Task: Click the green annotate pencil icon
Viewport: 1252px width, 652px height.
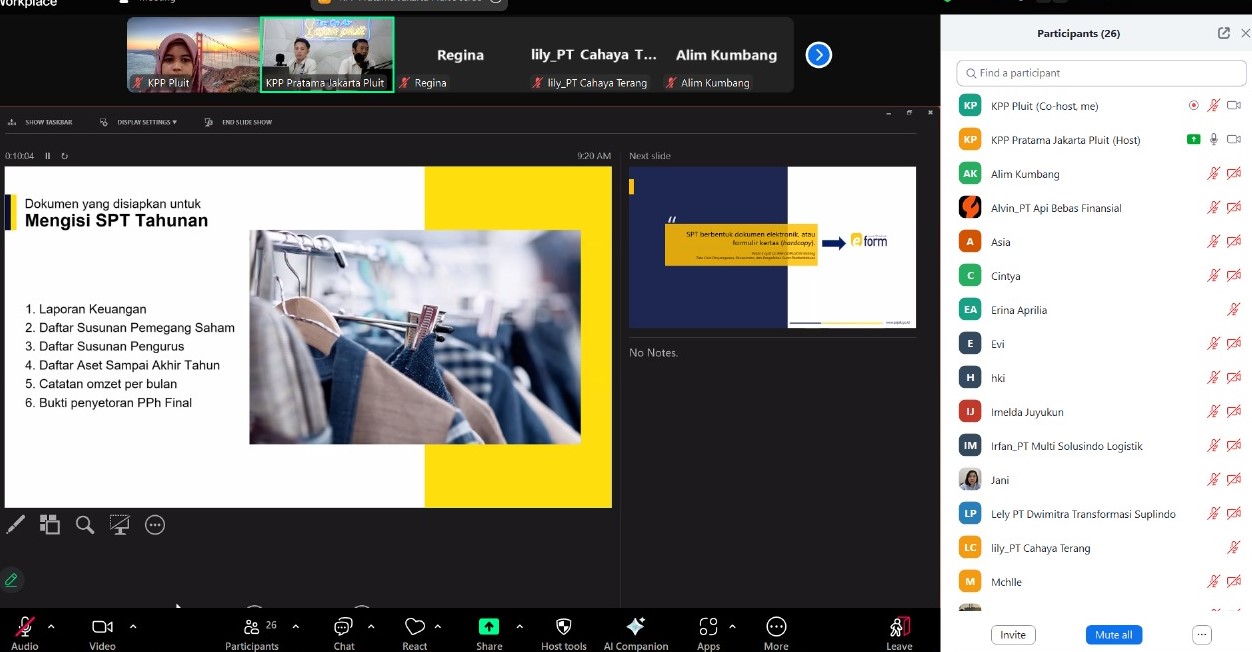Action: (x=12, y=579)
